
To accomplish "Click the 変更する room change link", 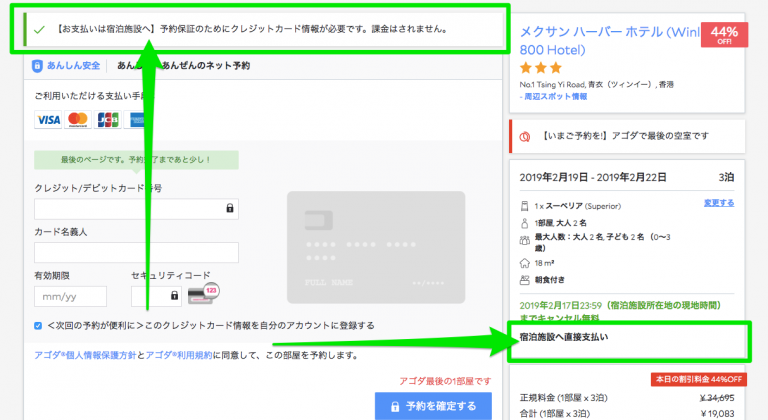I will (718, 203).
